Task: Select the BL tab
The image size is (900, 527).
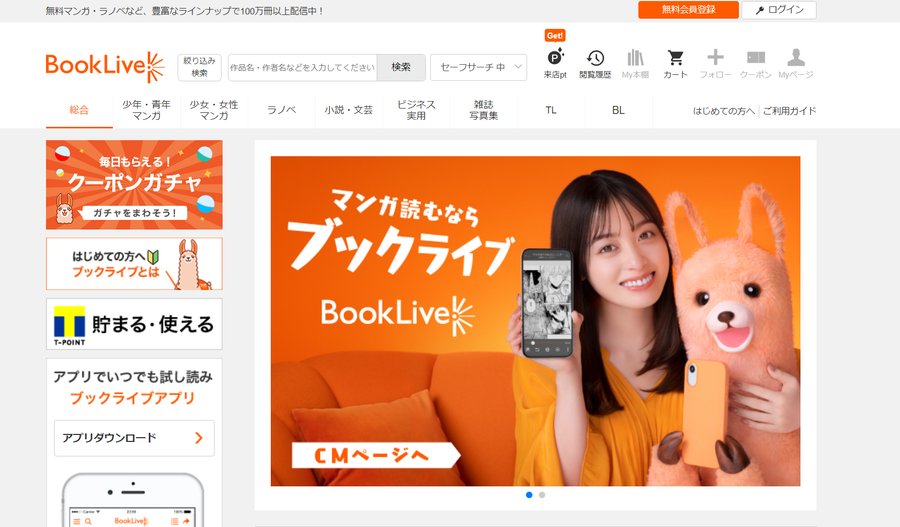Action: point(618,110)
